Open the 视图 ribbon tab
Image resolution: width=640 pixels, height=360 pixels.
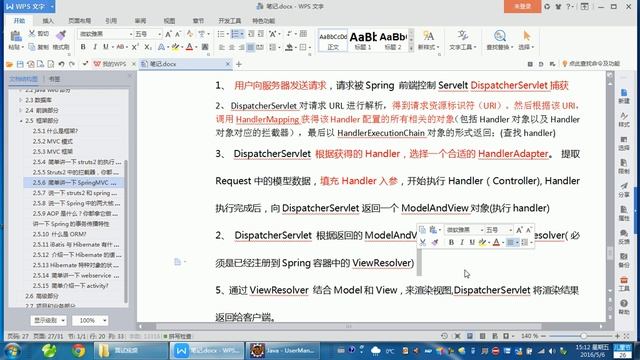(169, 20)
